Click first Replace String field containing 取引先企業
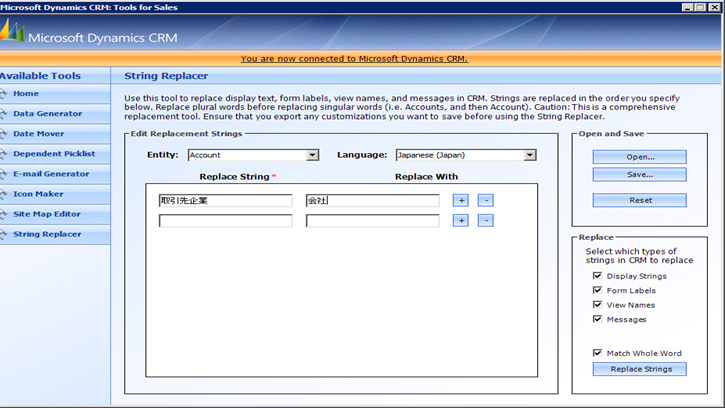 point(226,200)
